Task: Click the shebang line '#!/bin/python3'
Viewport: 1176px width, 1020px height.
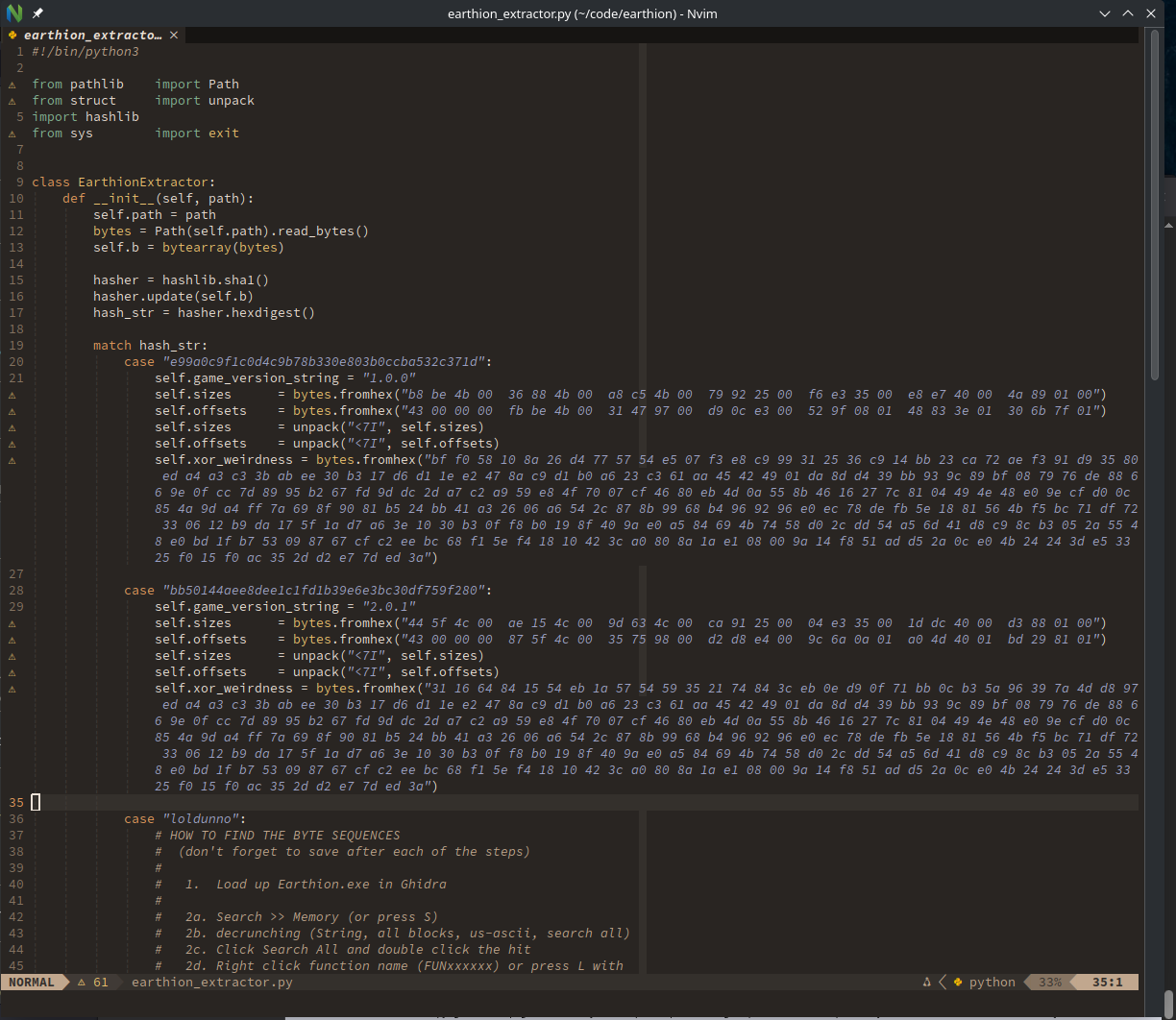Action: coord(86,52)
